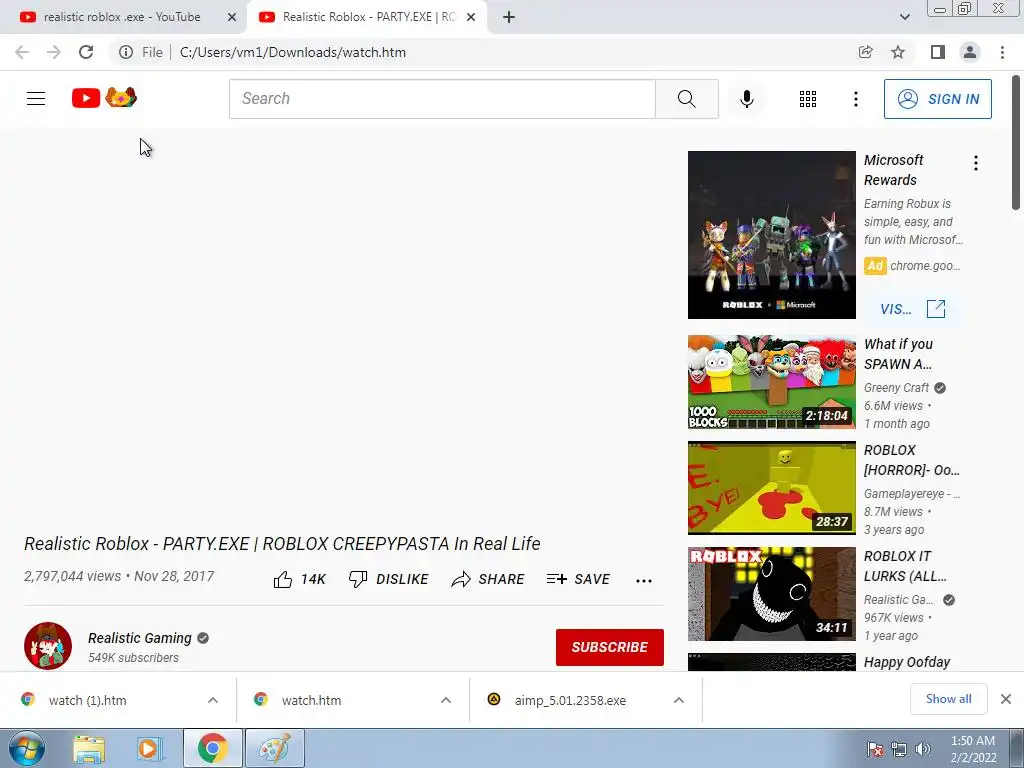Close the PARTY.EXE tab
Screen dimensions: 1024x768
(x=471, y=17)
